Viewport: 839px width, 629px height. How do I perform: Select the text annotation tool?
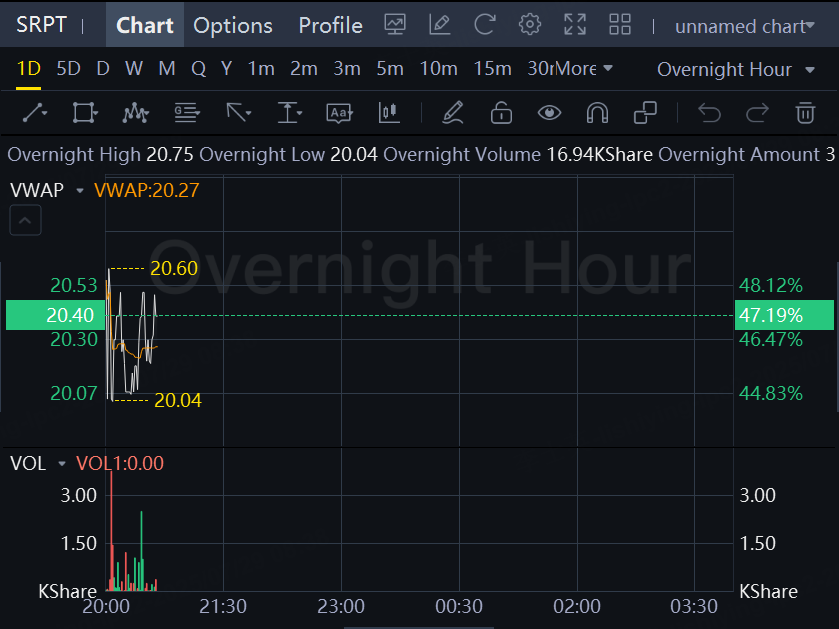coord(340,113)
